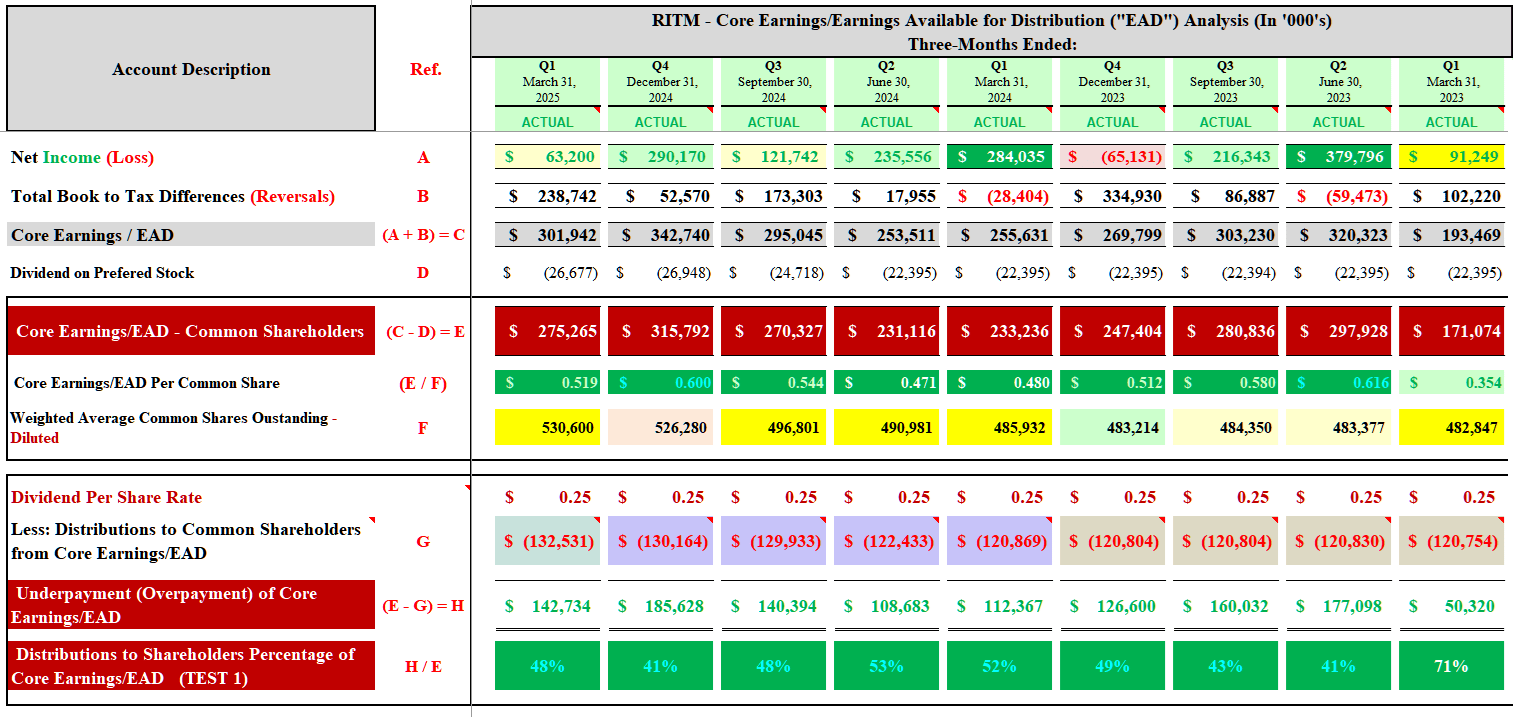Select 'Core Earnings/EAD - Common Shareholders' label
The width and height of the screenshot is (1516, 717).
(191, 331)
